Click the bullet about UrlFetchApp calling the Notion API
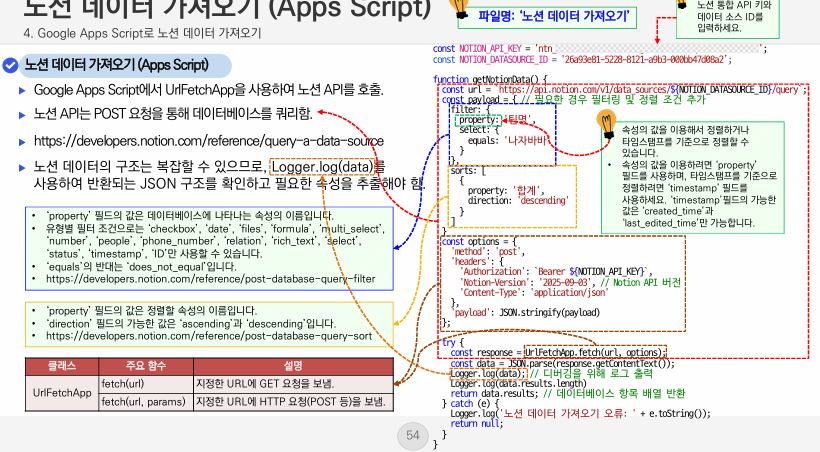Screen dimensions: 820x452 [x=209, y=90]
